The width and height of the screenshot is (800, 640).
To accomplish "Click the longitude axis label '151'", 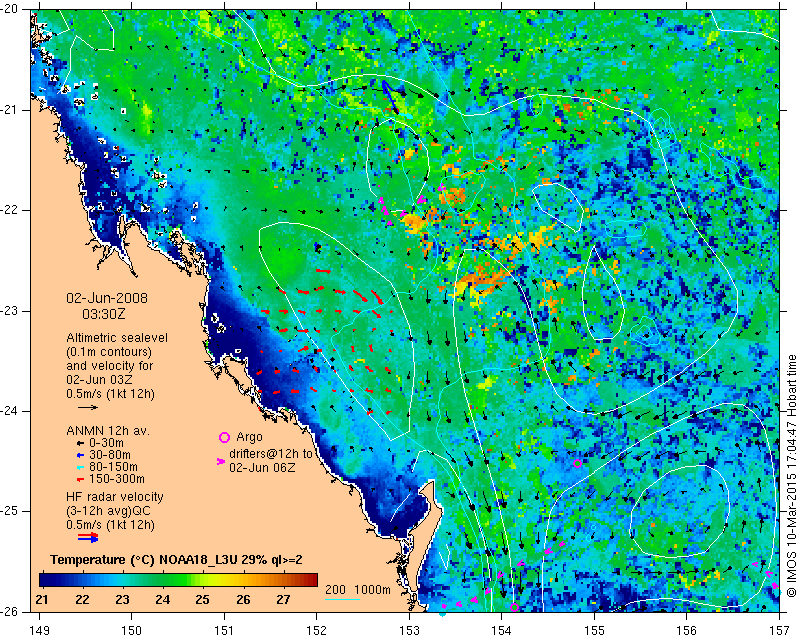I will pos(224,631).
